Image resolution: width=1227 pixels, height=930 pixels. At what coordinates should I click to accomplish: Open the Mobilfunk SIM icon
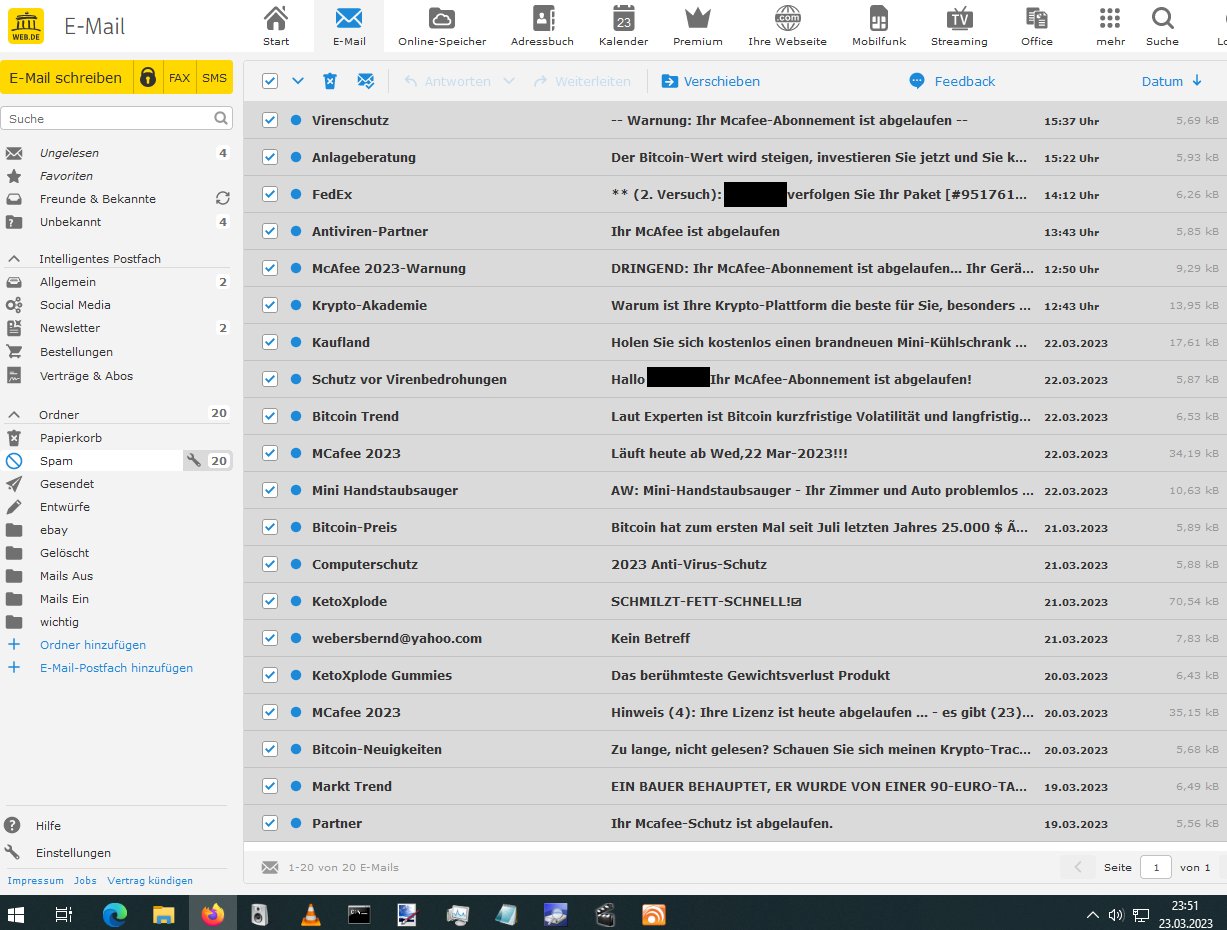coord(878,18)
